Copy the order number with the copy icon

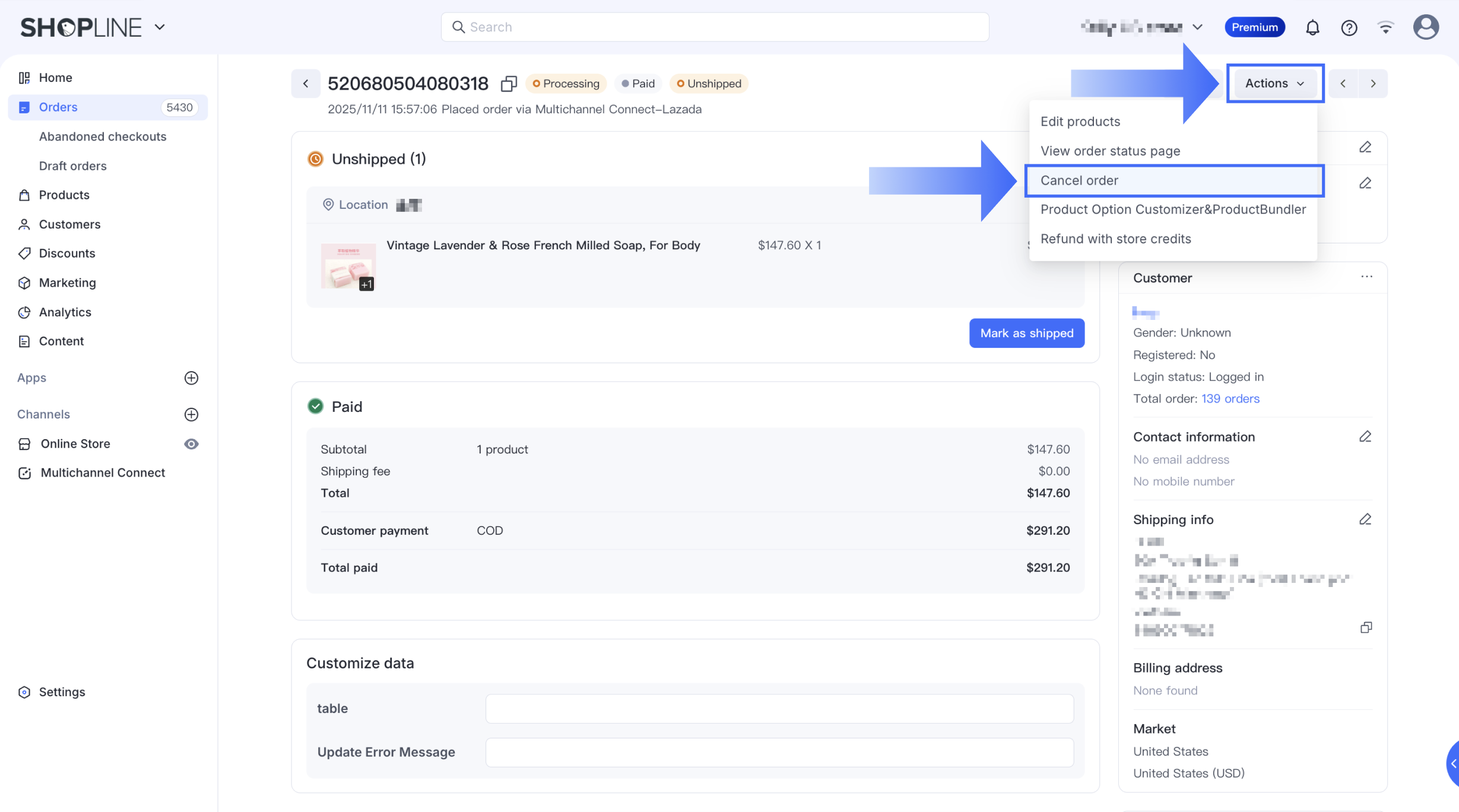pos(509,84)
